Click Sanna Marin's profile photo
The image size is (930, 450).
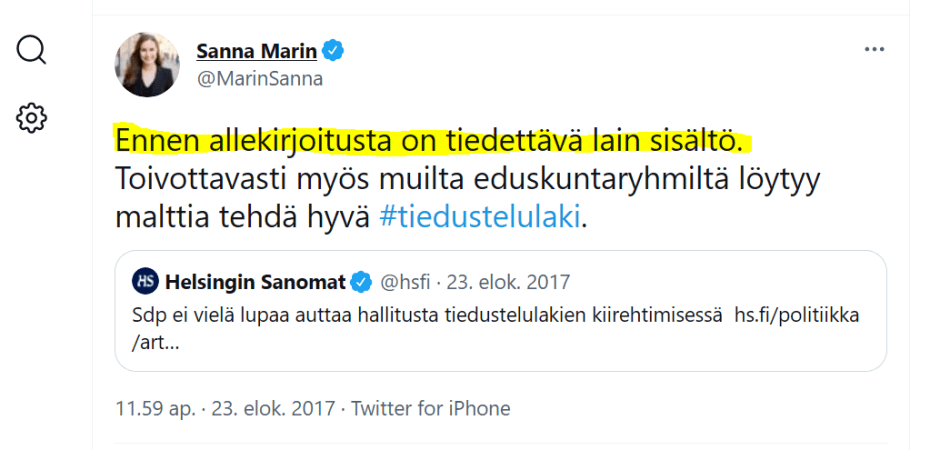tap(148, 64)
